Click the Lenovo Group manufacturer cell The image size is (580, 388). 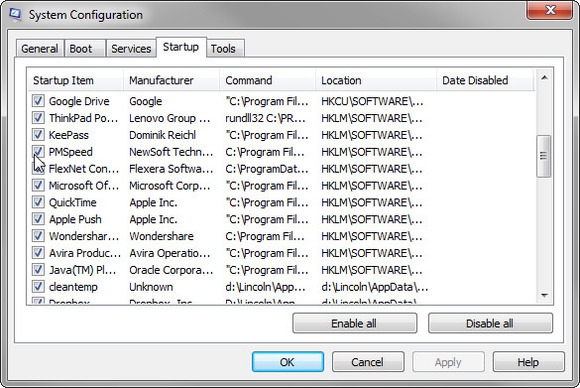169,118
